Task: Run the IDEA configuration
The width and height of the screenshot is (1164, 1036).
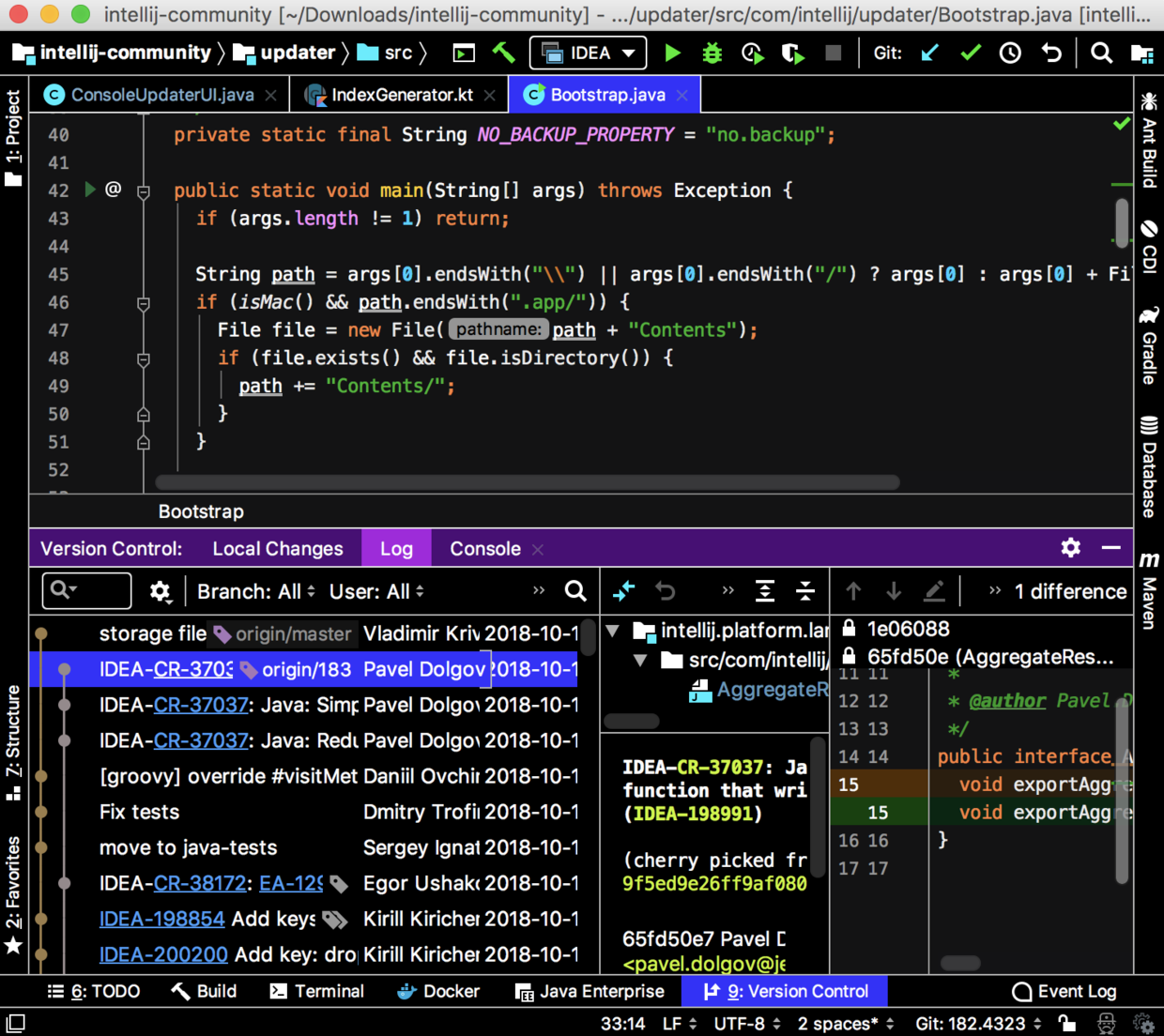Action: [x=672, y=53]
